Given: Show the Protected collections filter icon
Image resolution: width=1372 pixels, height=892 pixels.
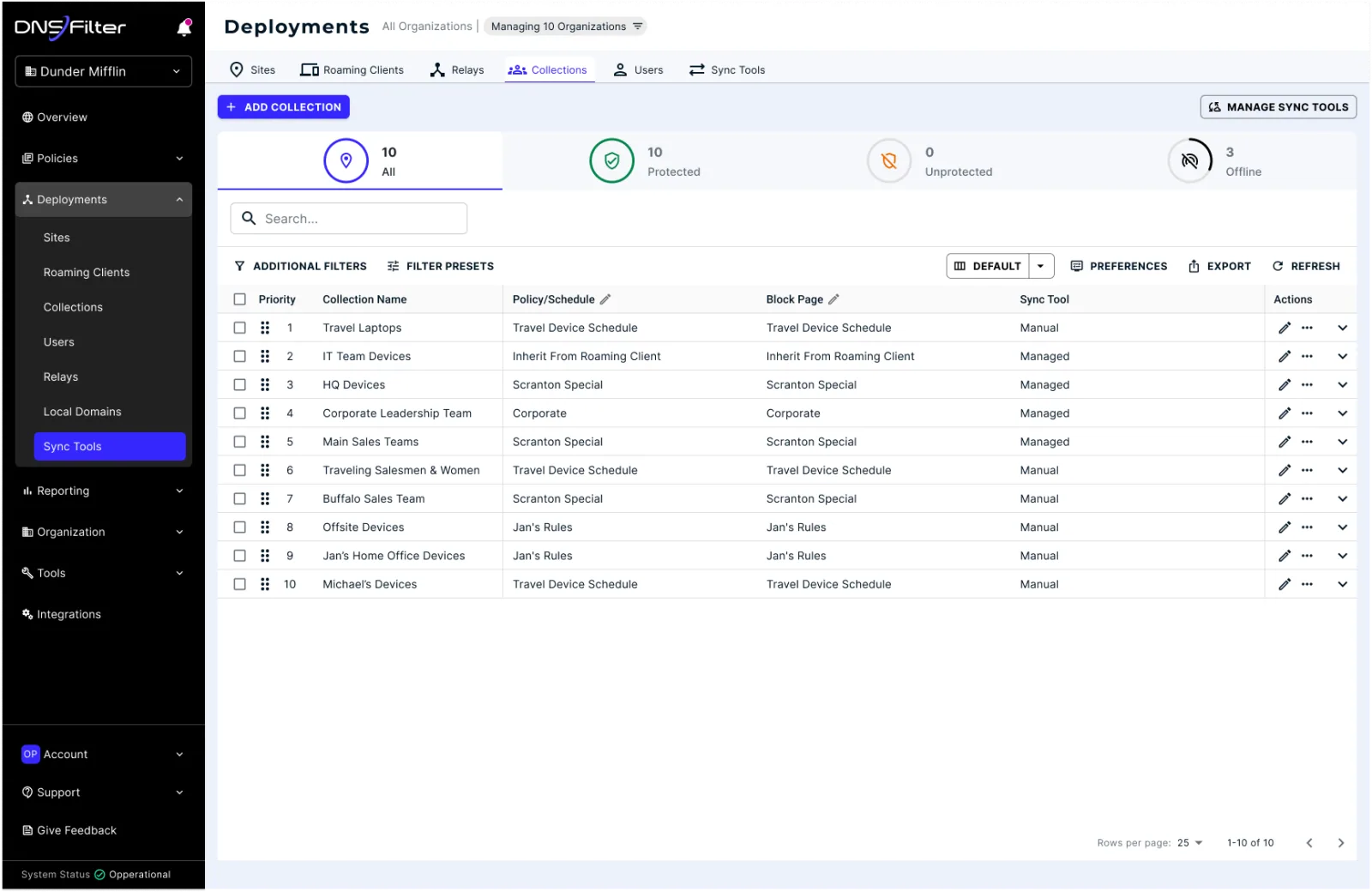Looking at the screenshot, I should (x=612, y=160).
